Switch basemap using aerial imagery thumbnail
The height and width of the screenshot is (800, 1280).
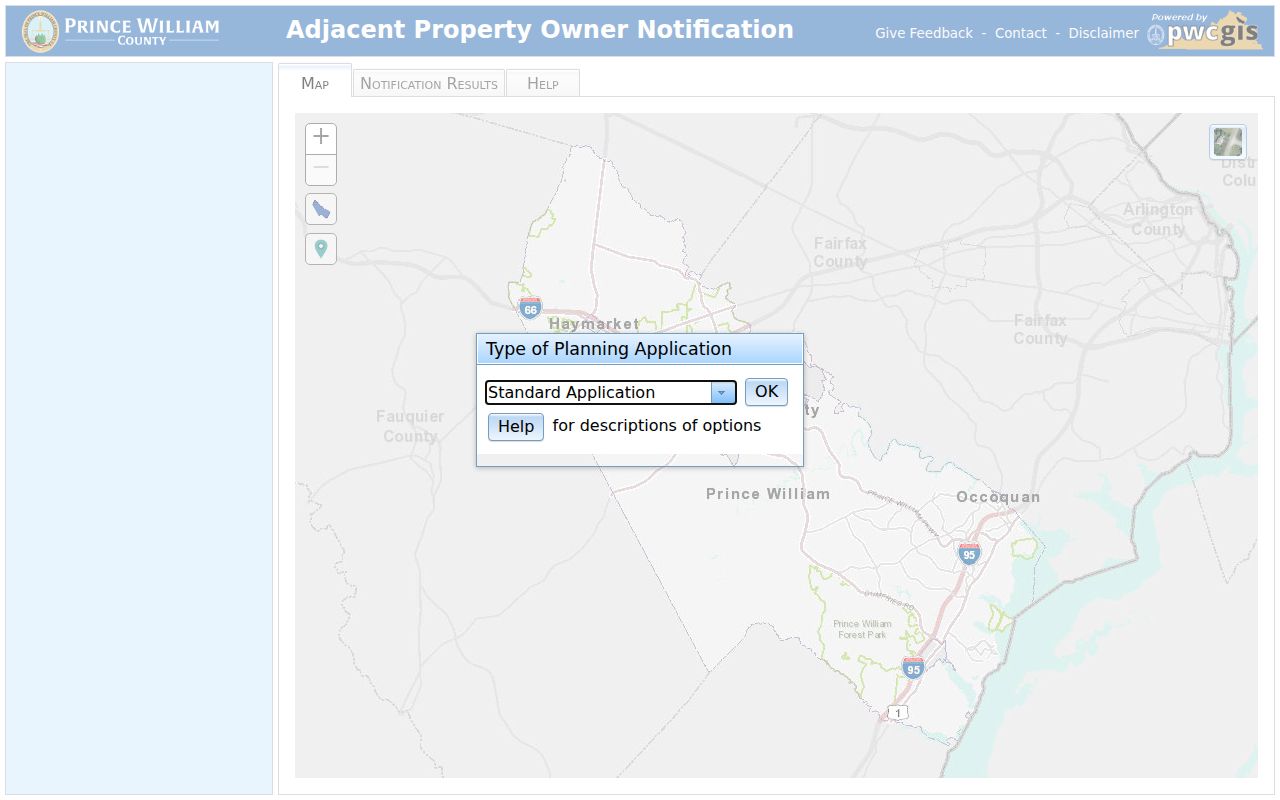[1228, 142]
